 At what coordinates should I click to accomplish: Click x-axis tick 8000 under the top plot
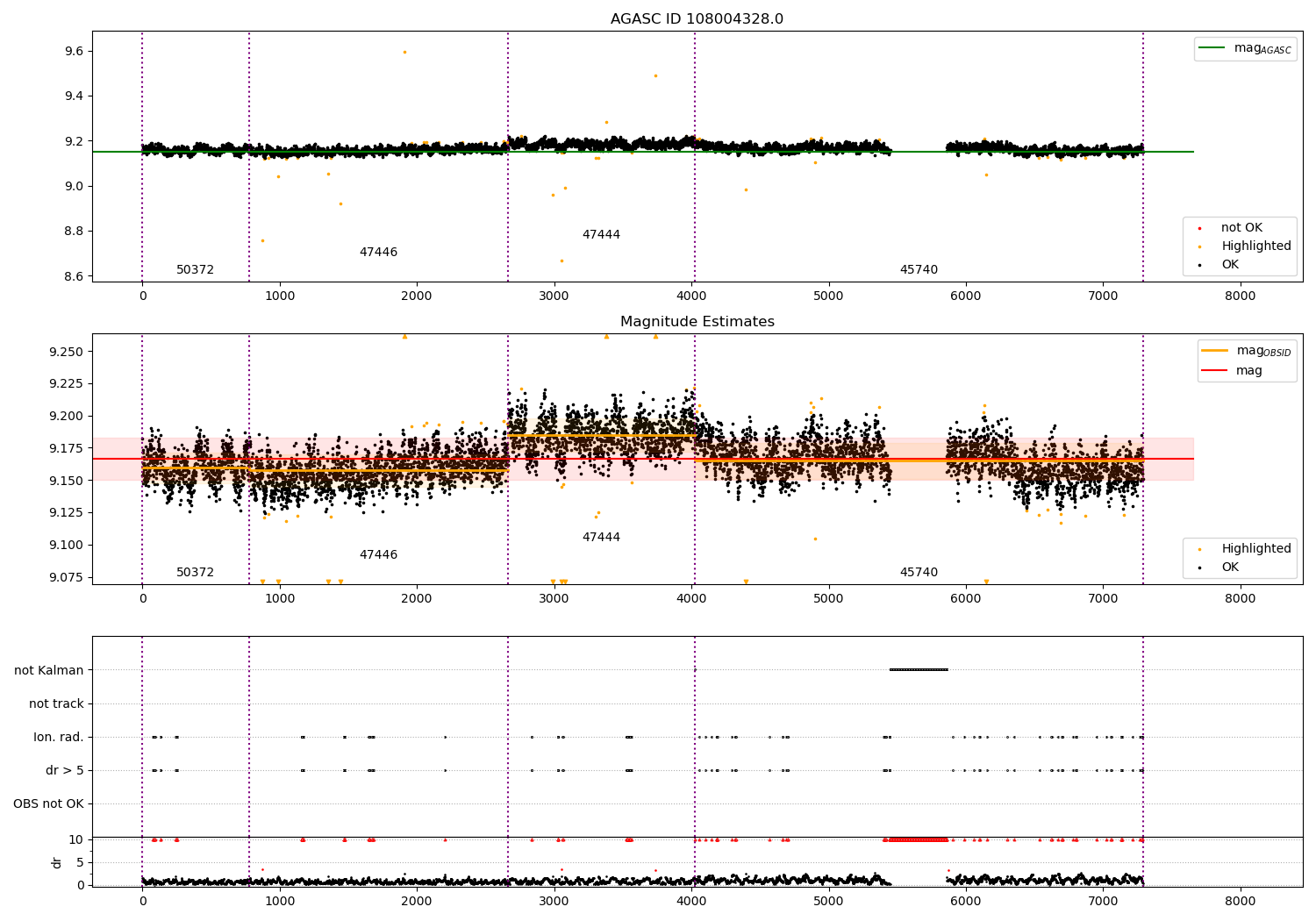click(1240, 296)
